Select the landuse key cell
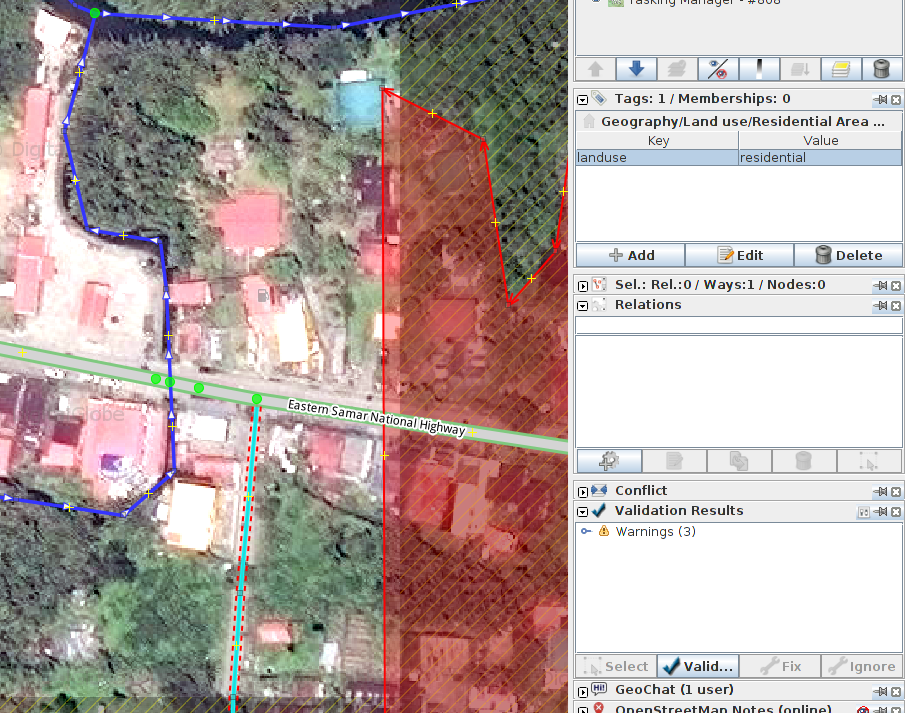 (657, 157)
